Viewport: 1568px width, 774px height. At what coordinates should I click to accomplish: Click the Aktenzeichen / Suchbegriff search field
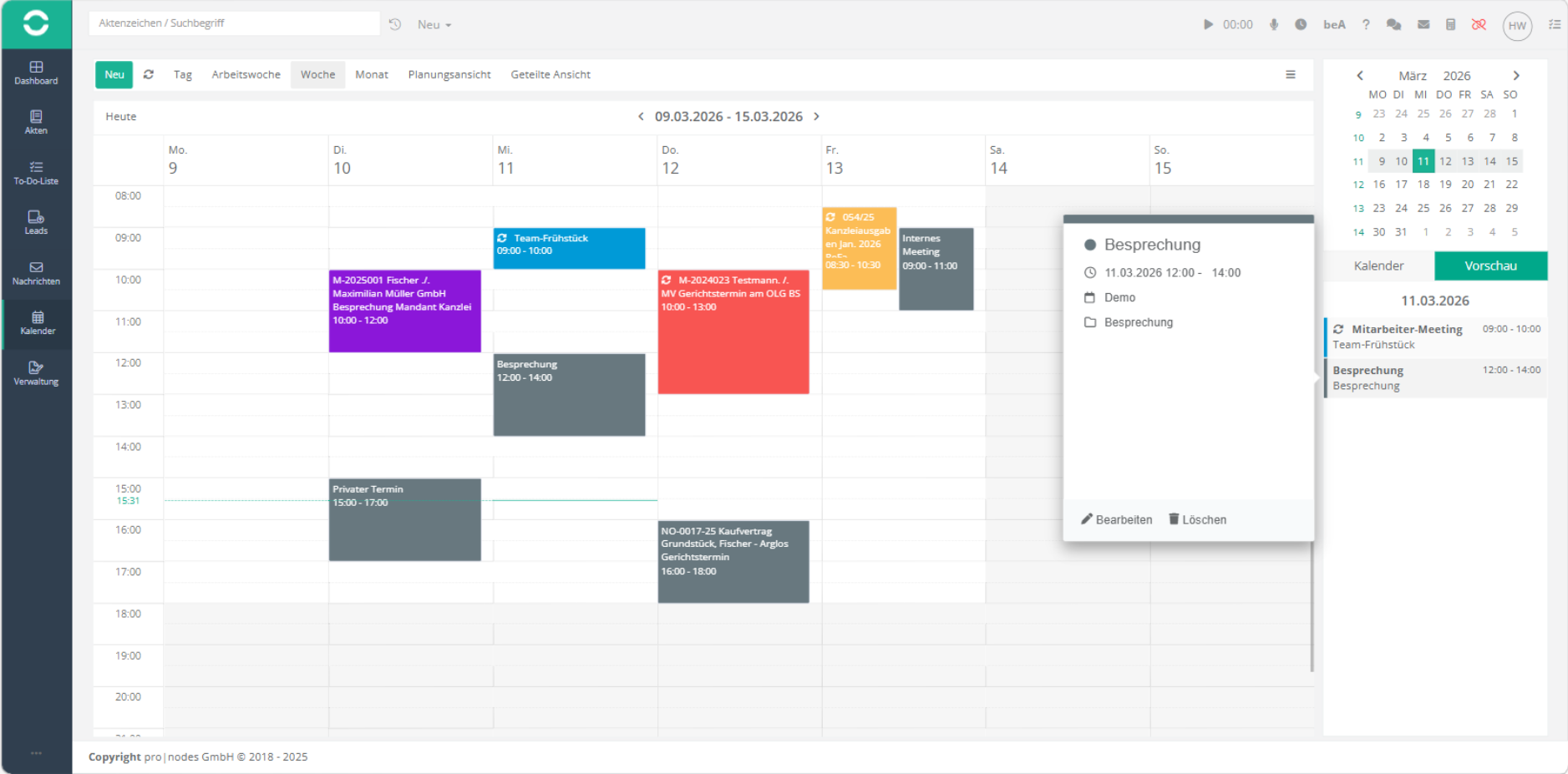tap(234, 23)
